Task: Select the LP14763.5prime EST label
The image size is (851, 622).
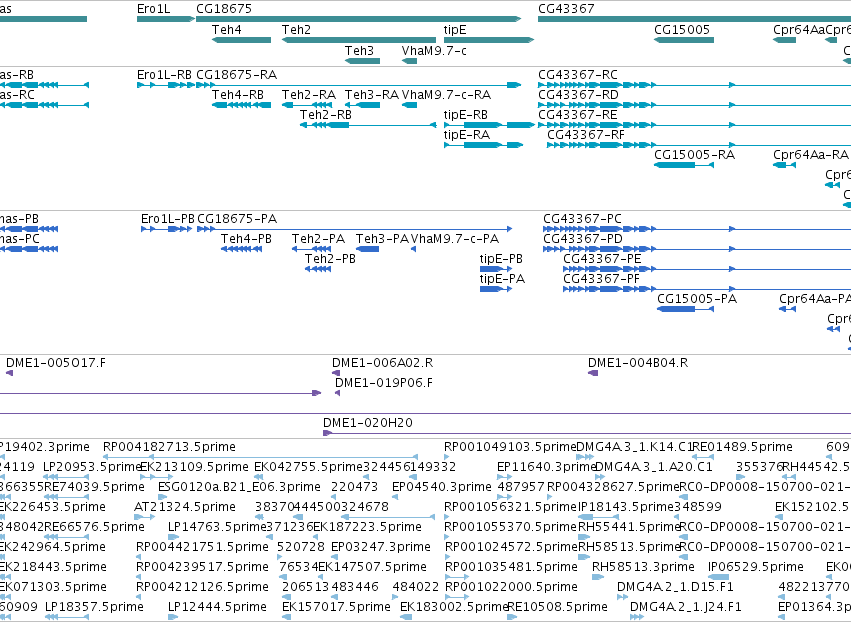Action: point(218,528)
